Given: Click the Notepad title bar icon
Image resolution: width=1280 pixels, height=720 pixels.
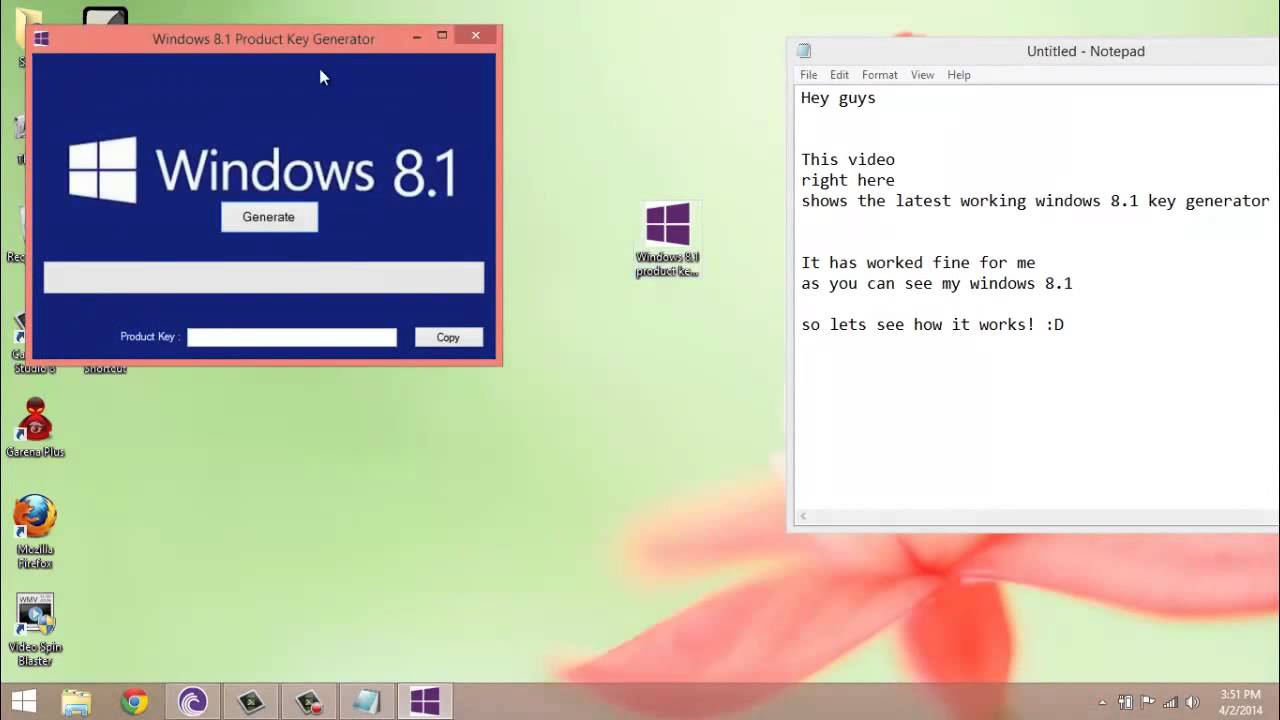Looking at the screenshot, I should pos(804,51).
